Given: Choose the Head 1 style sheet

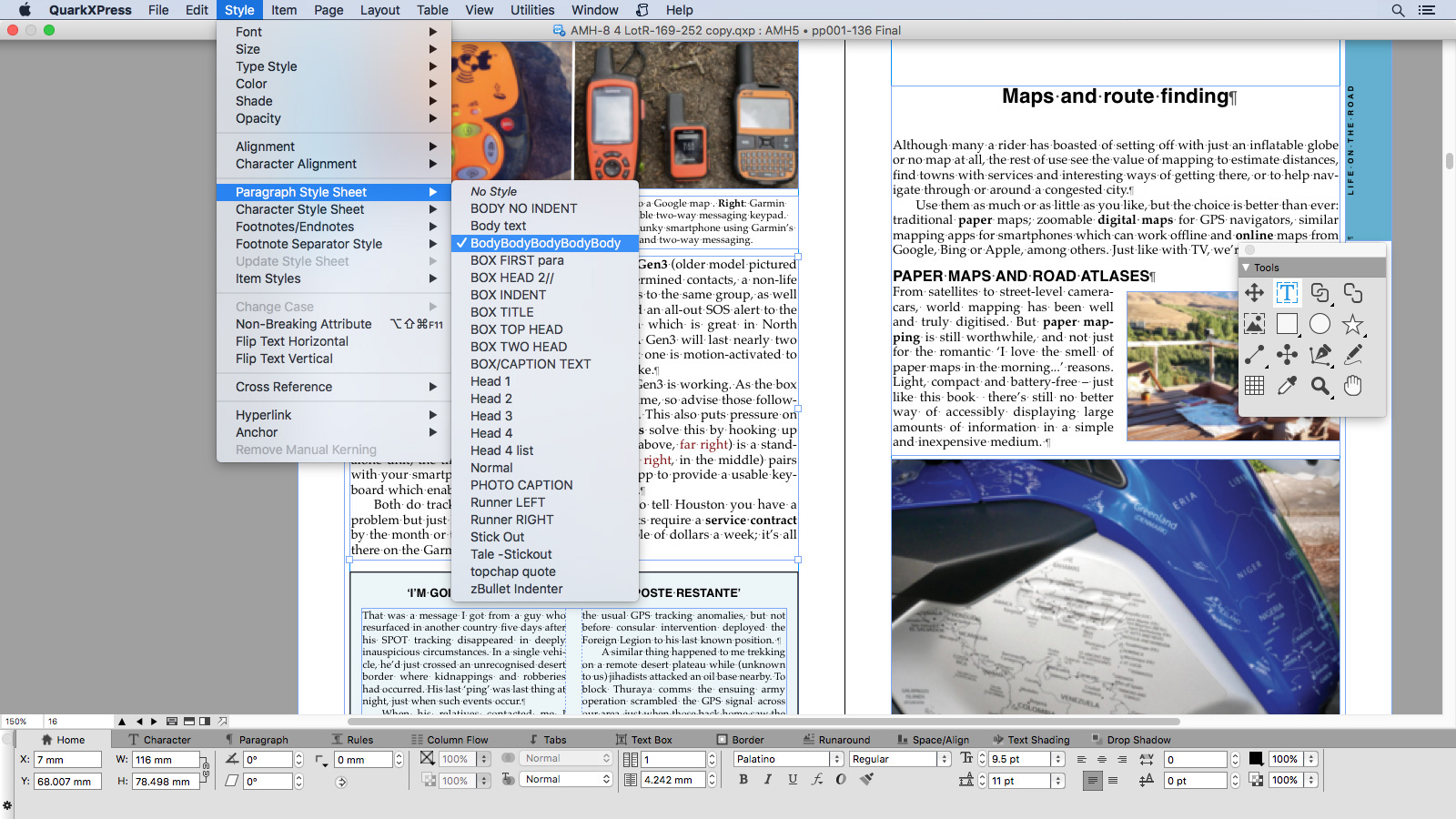Looking at the screenshot, I should click(490, 381).
